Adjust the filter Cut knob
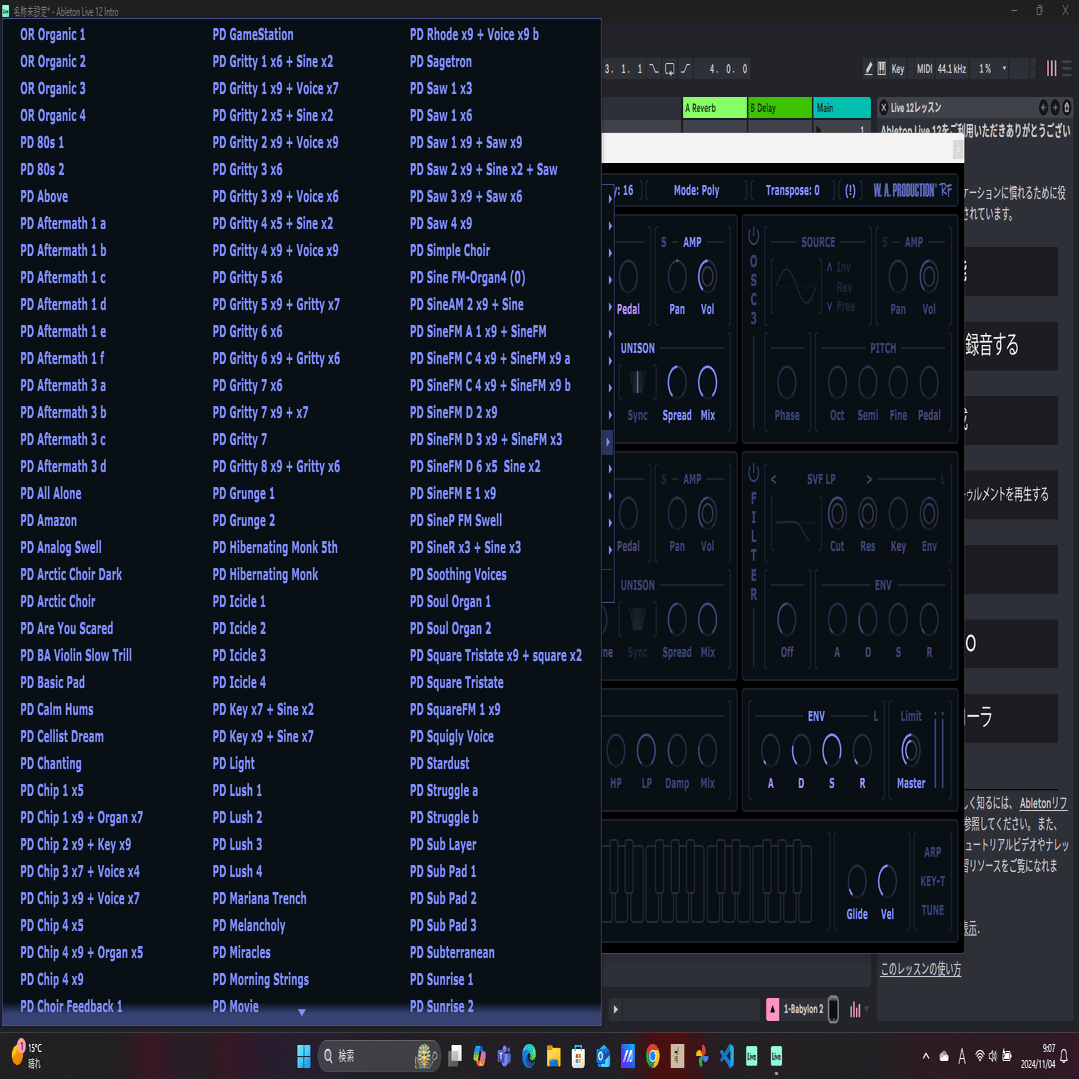 (x=837, y=513)
